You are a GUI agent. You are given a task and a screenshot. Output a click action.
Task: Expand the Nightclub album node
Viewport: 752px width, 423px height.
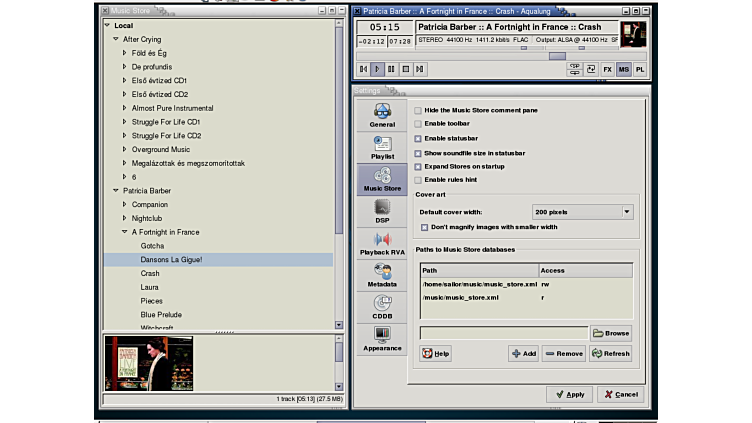tap(125, 218)
